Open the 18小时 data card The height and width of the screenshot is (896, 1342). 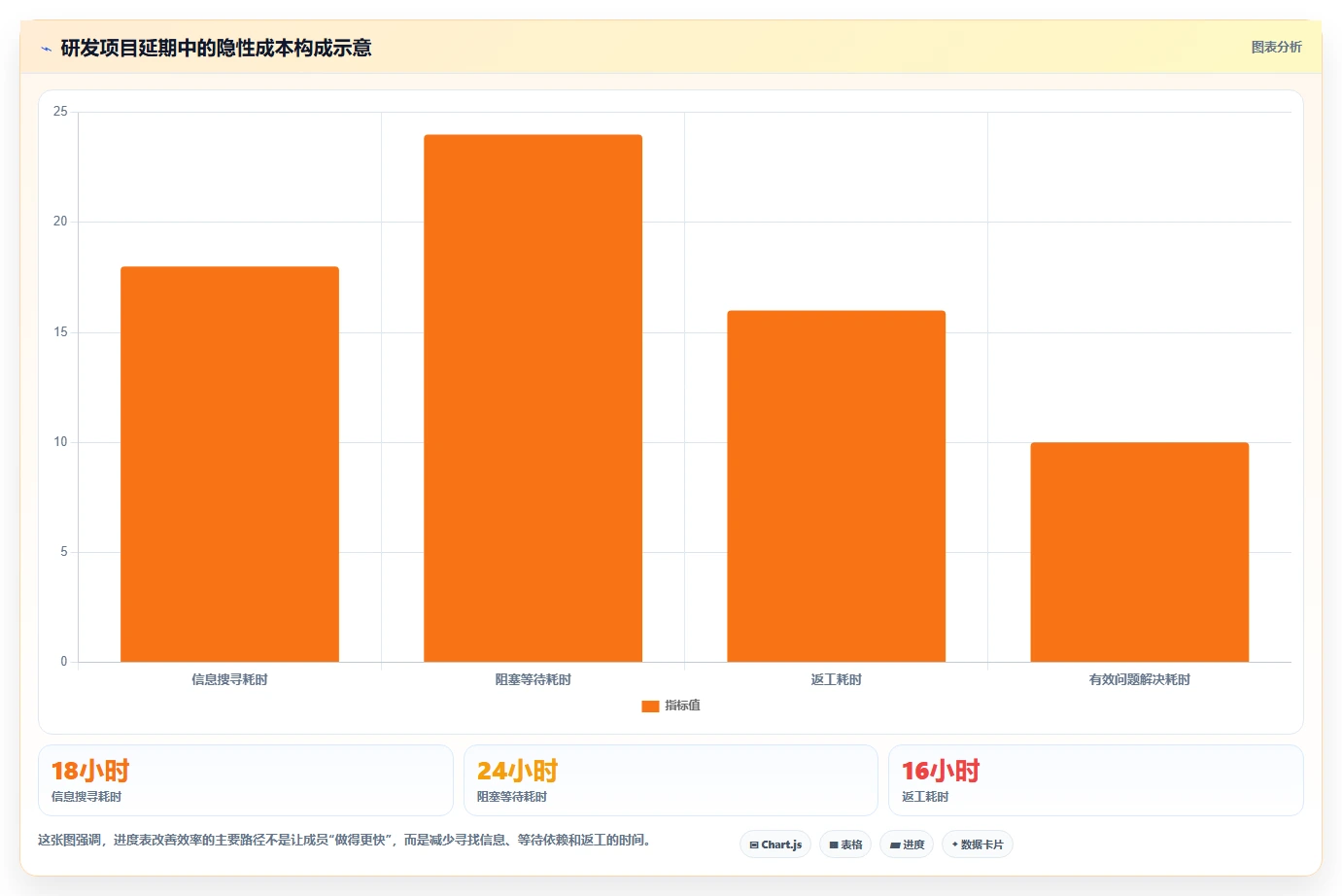coord(245,780)
